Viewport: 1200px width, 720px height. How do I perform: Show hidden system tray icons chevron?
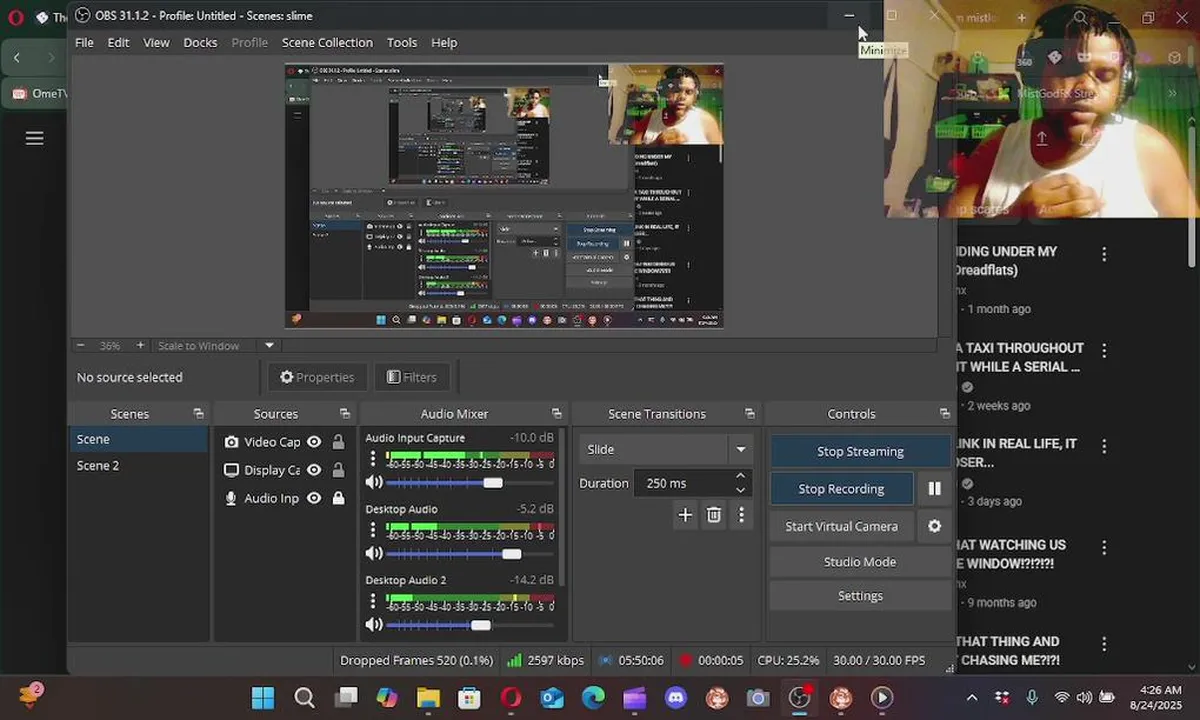click(972, 698)
